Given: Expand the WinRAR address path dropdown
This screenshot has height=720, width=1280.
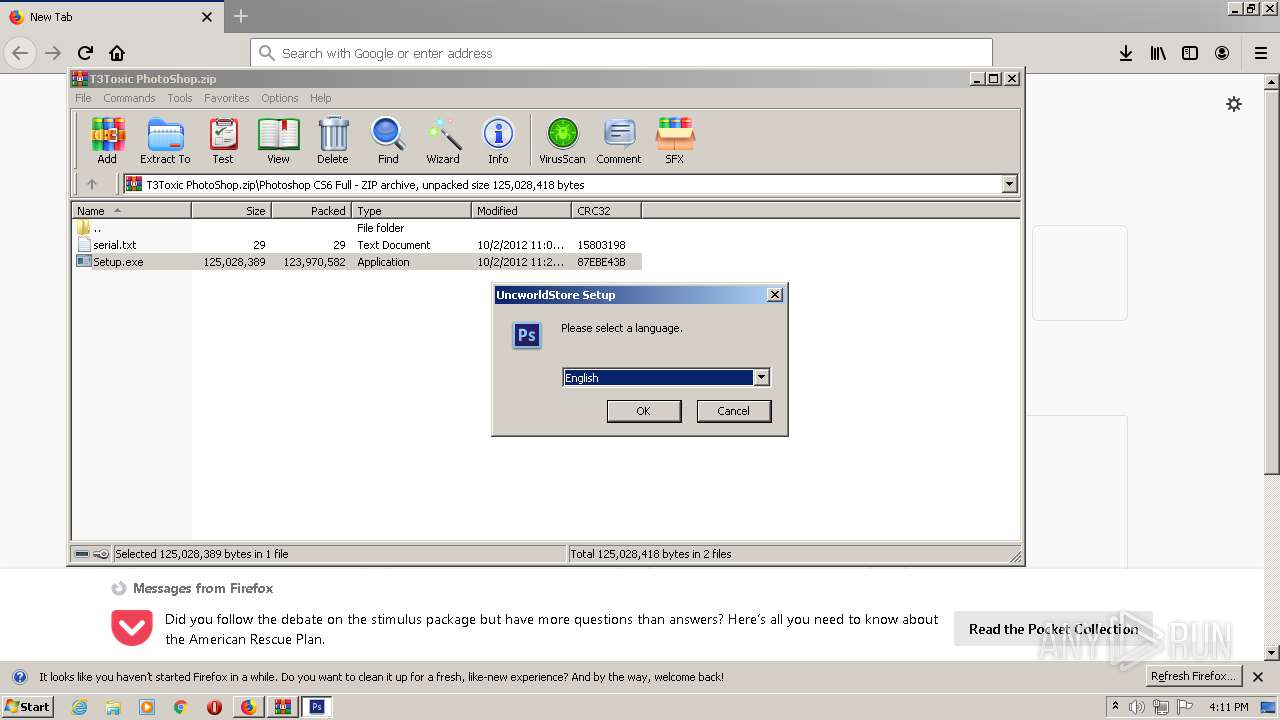Looking at the screenshot, I should [1009, 184].
